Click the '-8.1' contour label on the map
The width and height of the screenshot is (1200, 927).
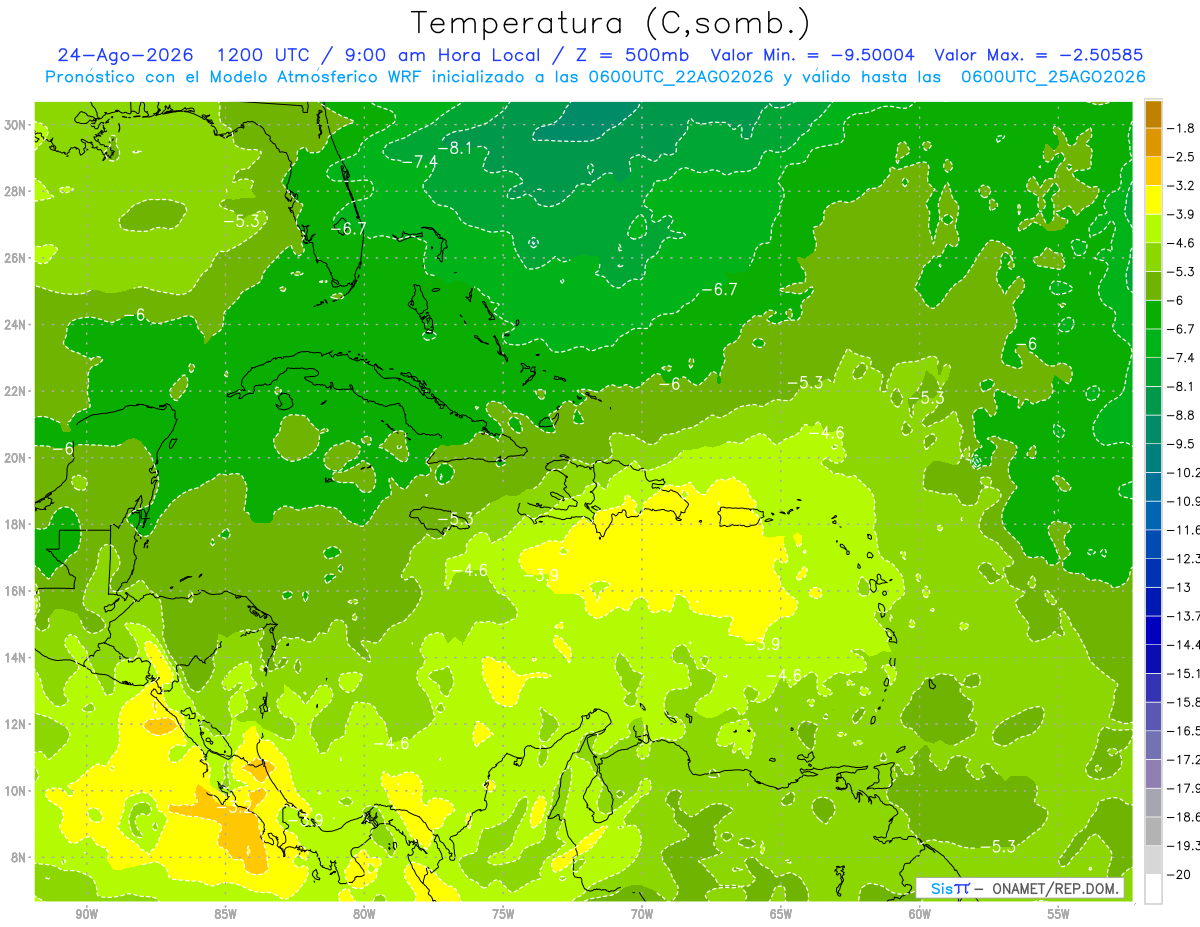click(458, 148)
